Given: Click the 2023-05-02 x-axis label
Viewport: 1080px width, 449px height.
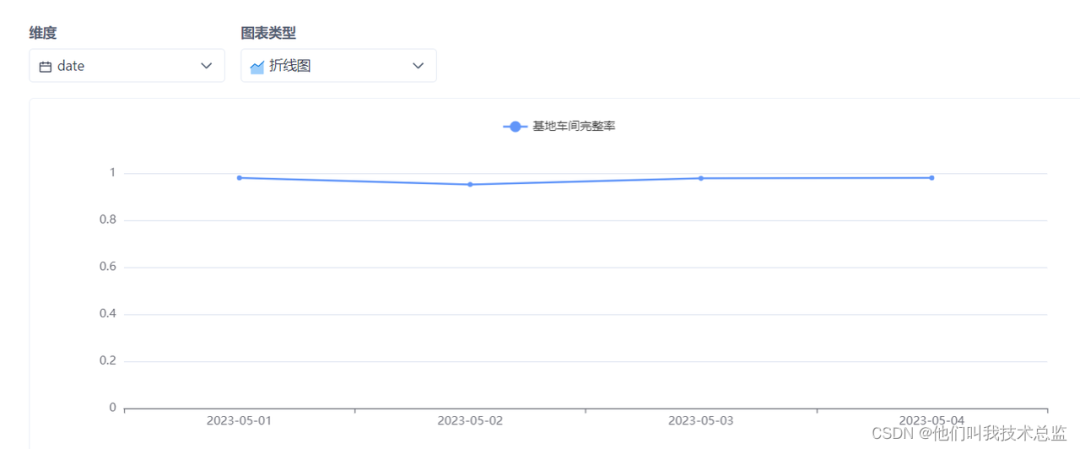Looking at the screenshot, I should click(470, 421).
